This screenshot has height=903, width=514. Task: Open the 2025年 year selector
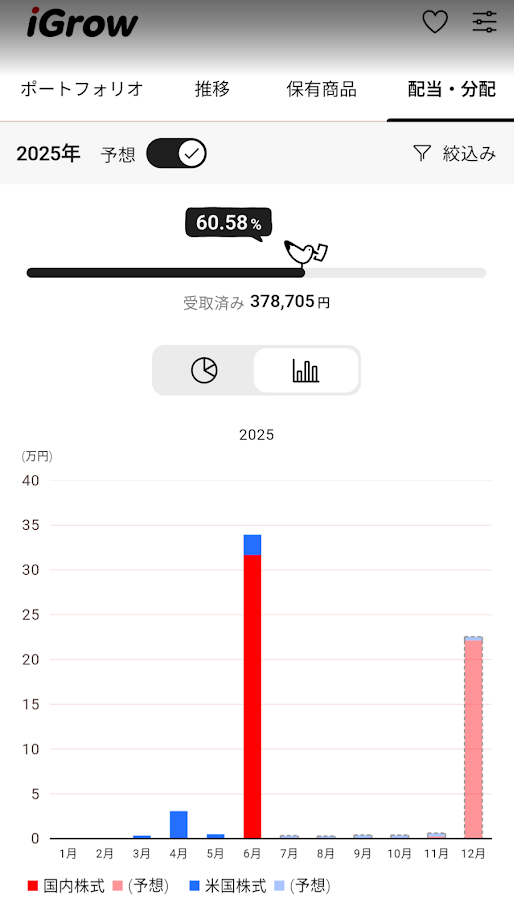click(x=48, y=154)
